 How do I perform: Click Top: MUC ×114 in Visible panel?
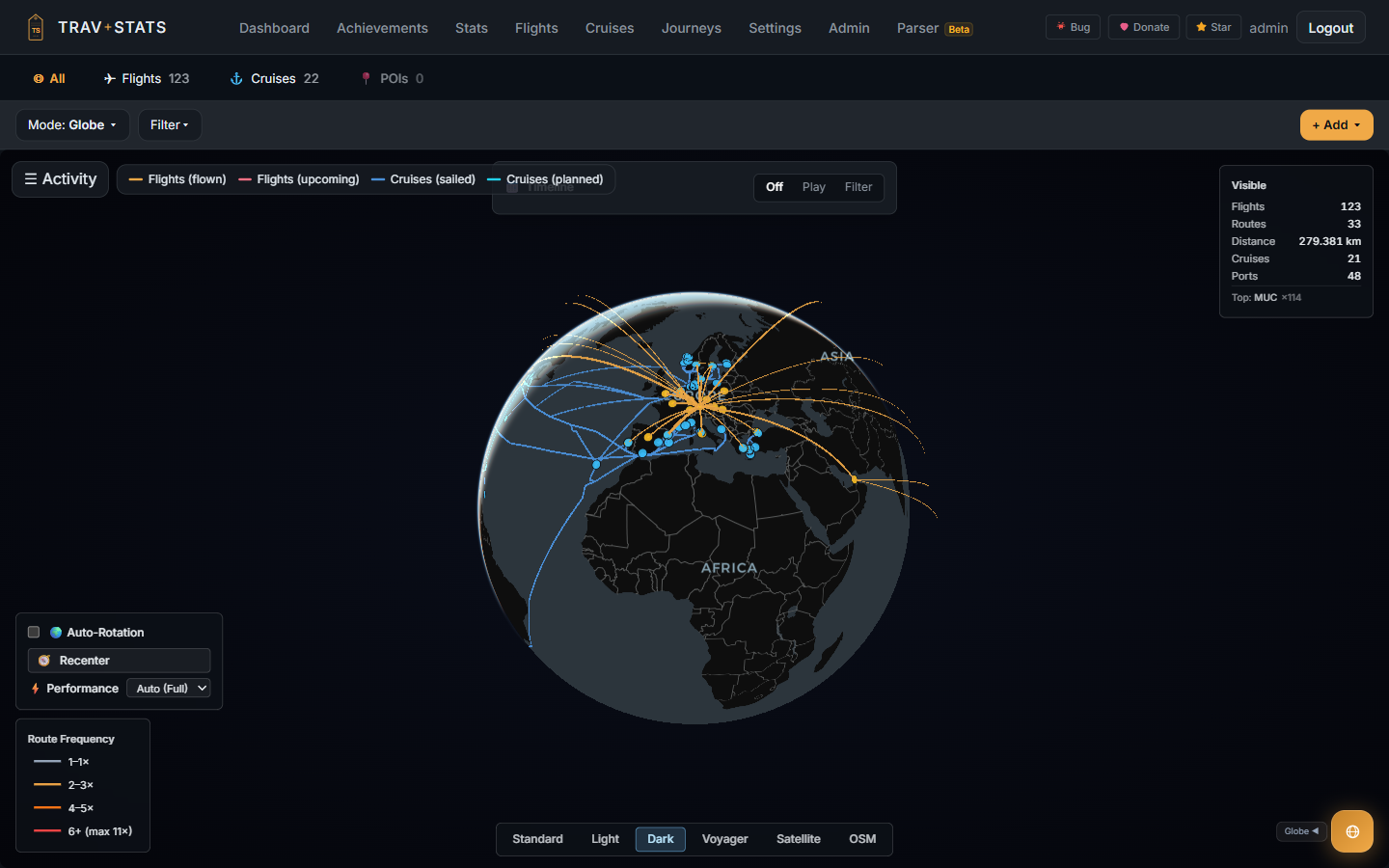click(x=1266, y=298)
